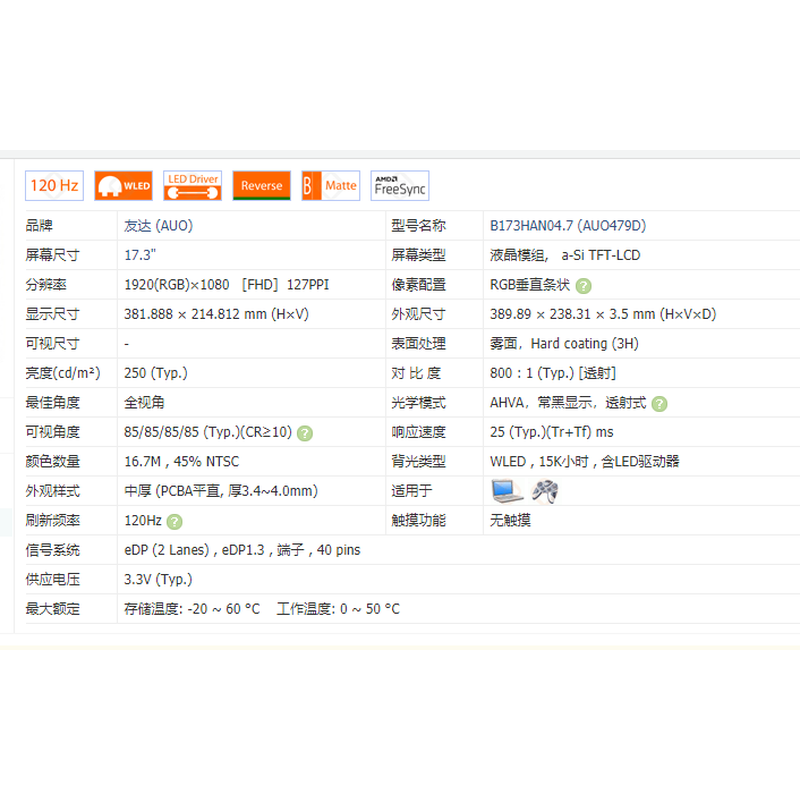Select the orange WLED backlight badge
This screenshot has width=800, height=800.
[123, 185]
